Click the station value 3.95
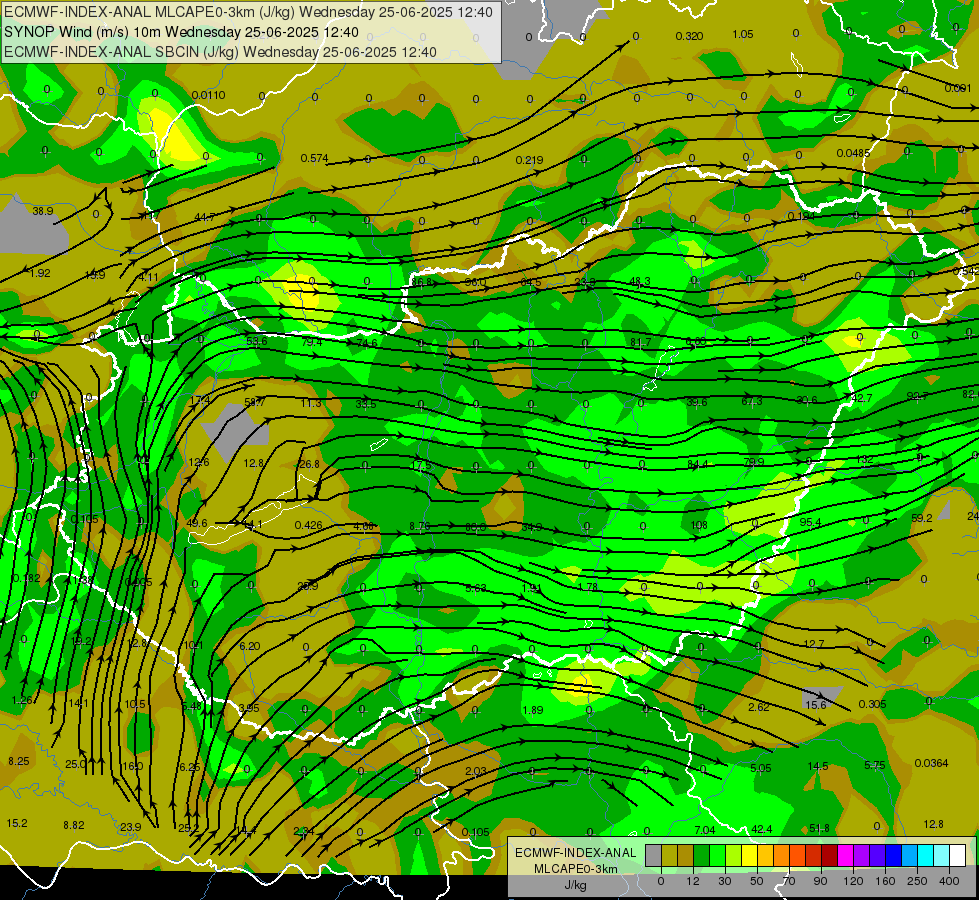This screenshot has width=979, height=900. click(x=248, y=708)
